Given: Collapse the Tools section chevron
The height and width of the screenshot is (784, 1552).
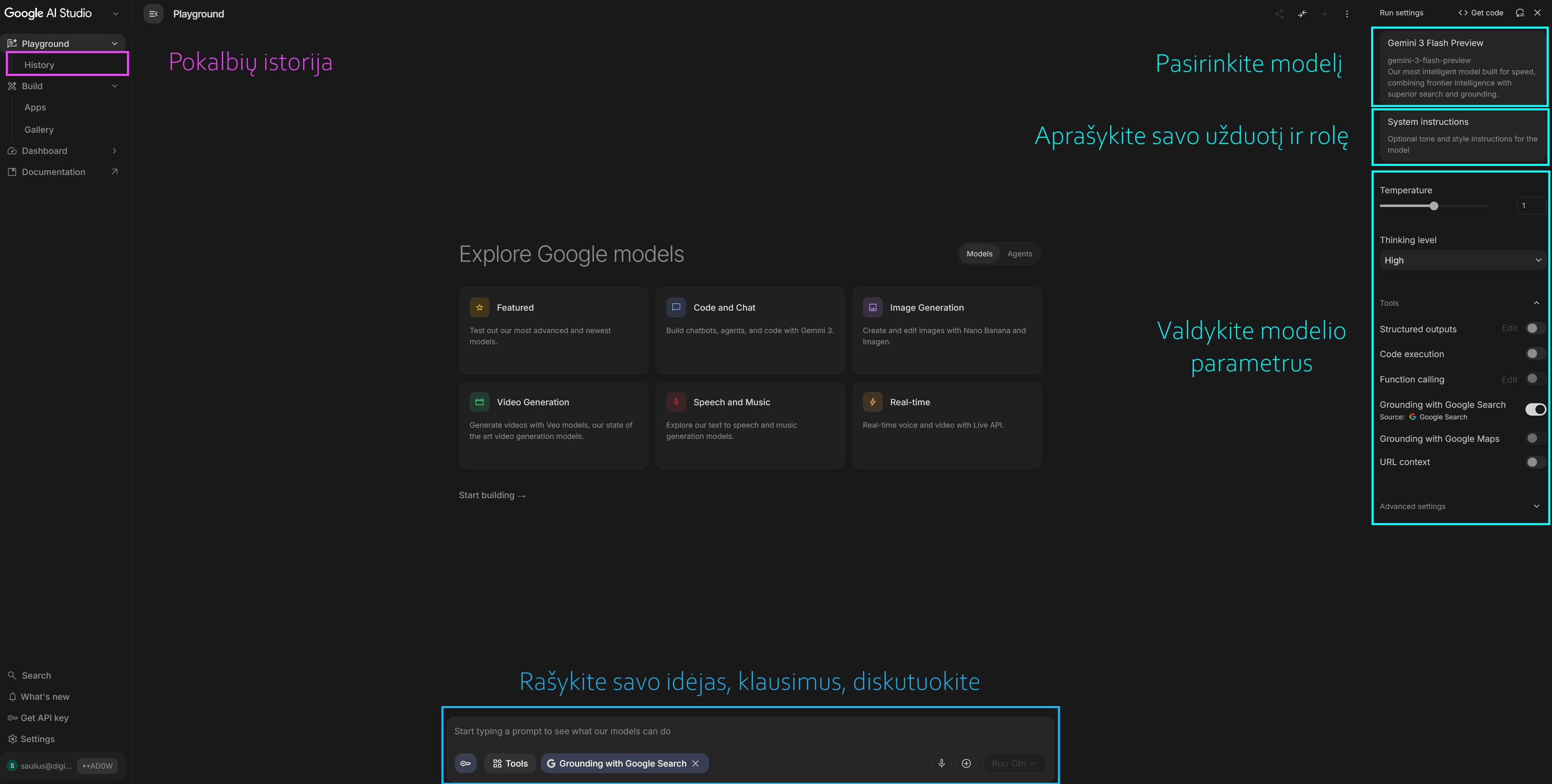Looking at the screenshot, I should pos(1536,303).
